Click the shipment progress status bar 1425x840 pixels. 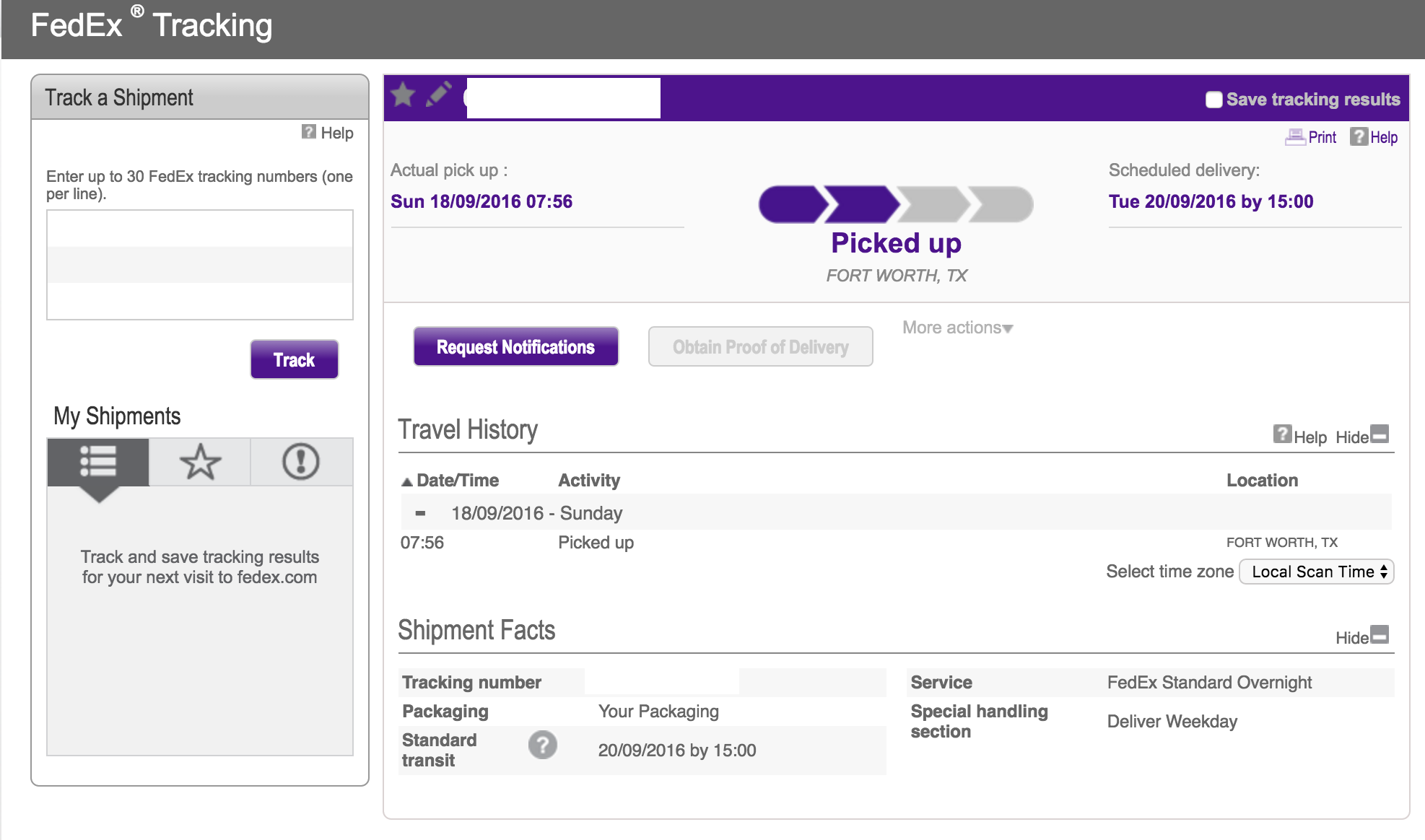[x=896, y=205]
